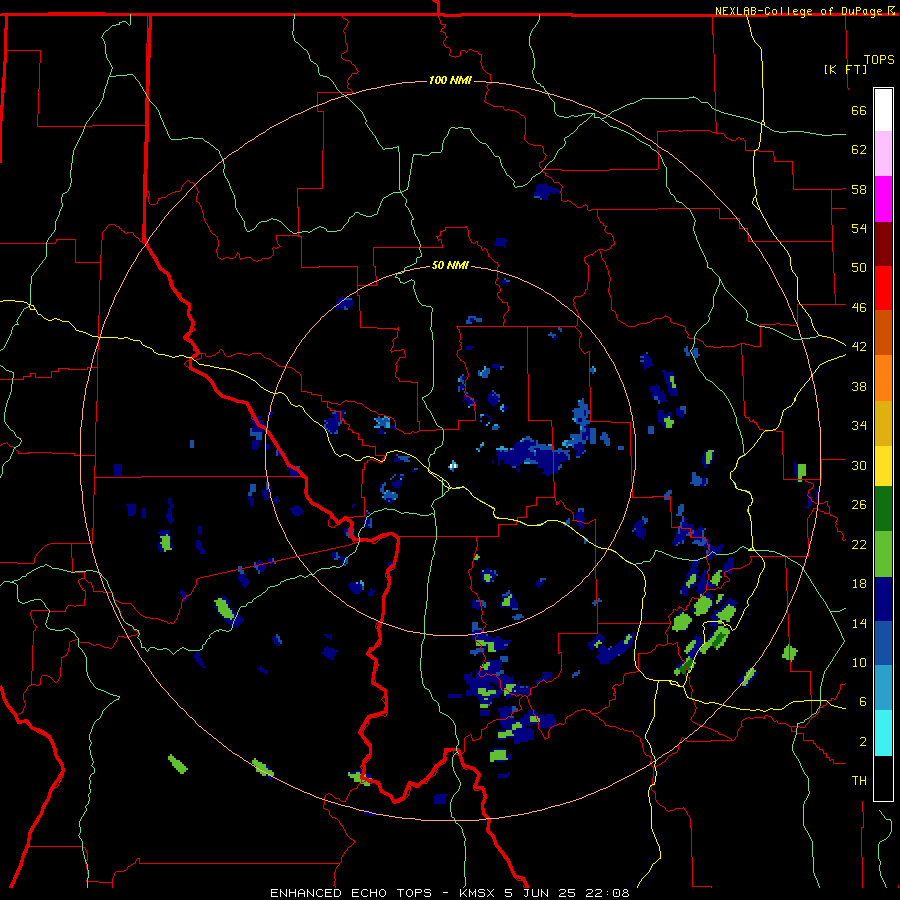Choose the dark orange legend swatch

coord(883,332)
